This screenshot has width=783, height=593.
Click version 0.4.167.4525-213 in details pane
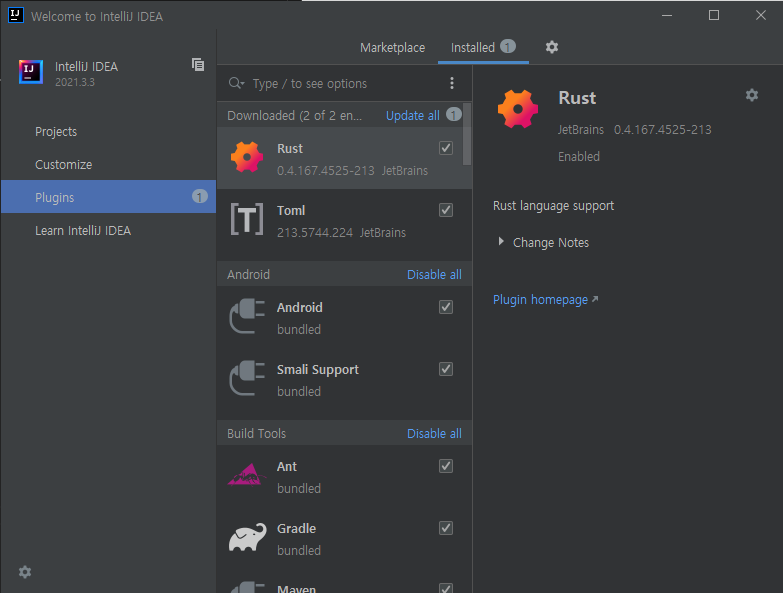pyautogui.click(x=662, y=130)
